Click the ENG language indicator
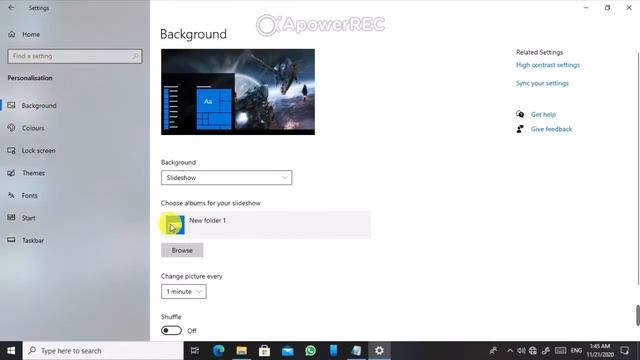The image size is (640, 360). [576, 351]
